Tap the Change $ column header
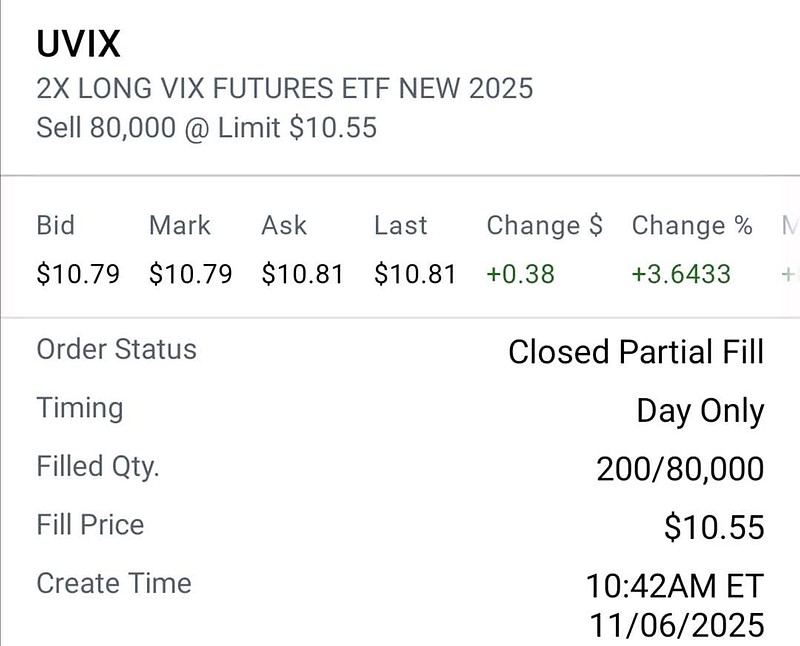The height and width of the screenshot is (646, 800). pos(544,226)
